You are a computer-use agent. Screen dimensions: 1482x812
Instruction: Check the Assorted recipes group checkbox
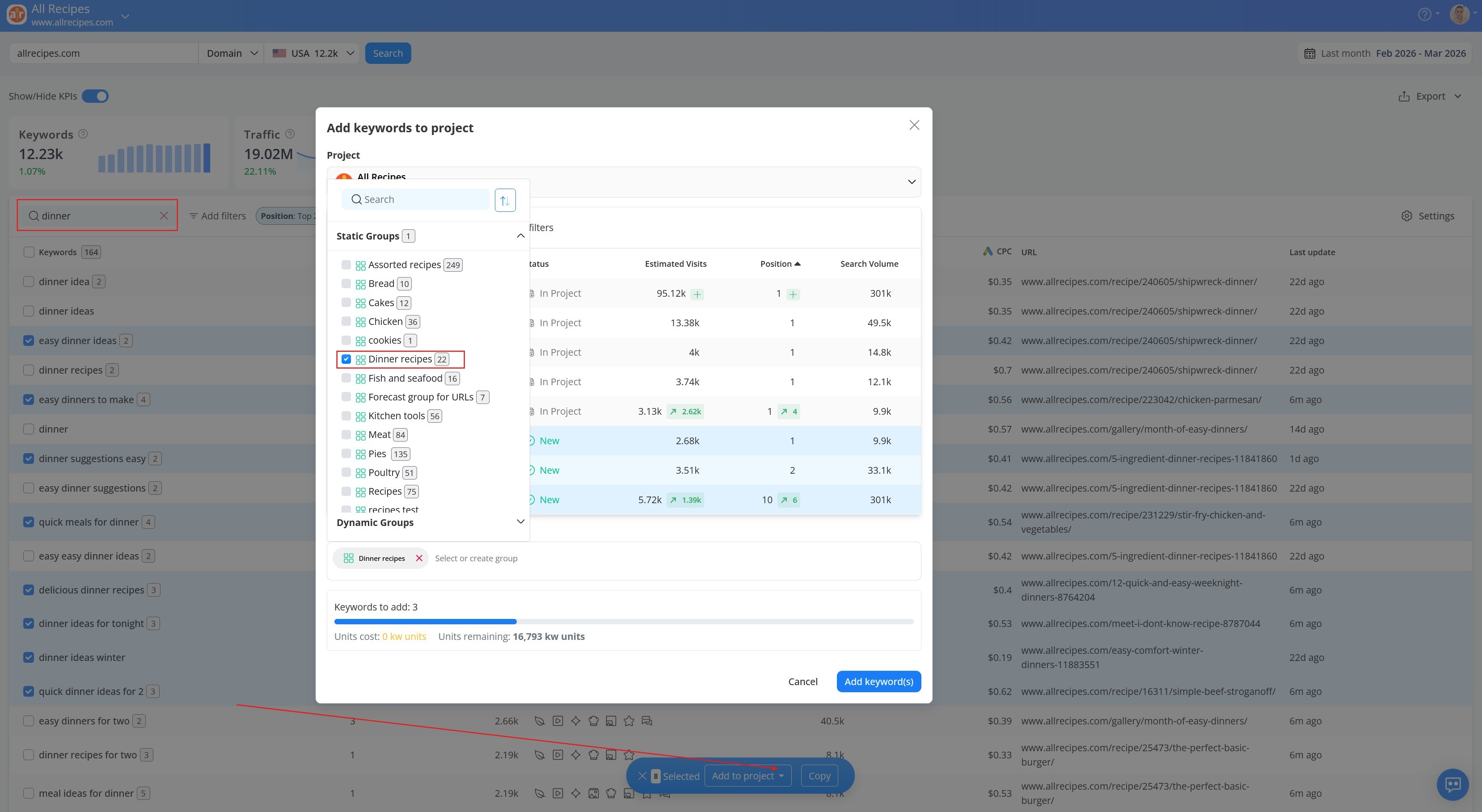[x=346, y=265]
